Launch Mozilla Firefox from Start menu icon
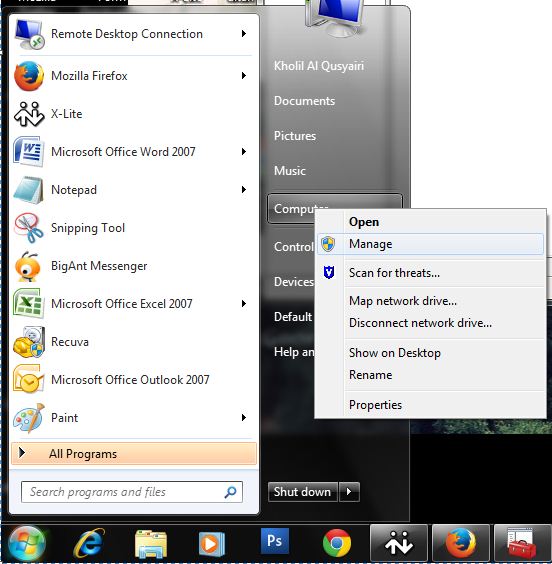Image resolution: width=552 pixels, height=564 pixels. [x=29, y=76]
